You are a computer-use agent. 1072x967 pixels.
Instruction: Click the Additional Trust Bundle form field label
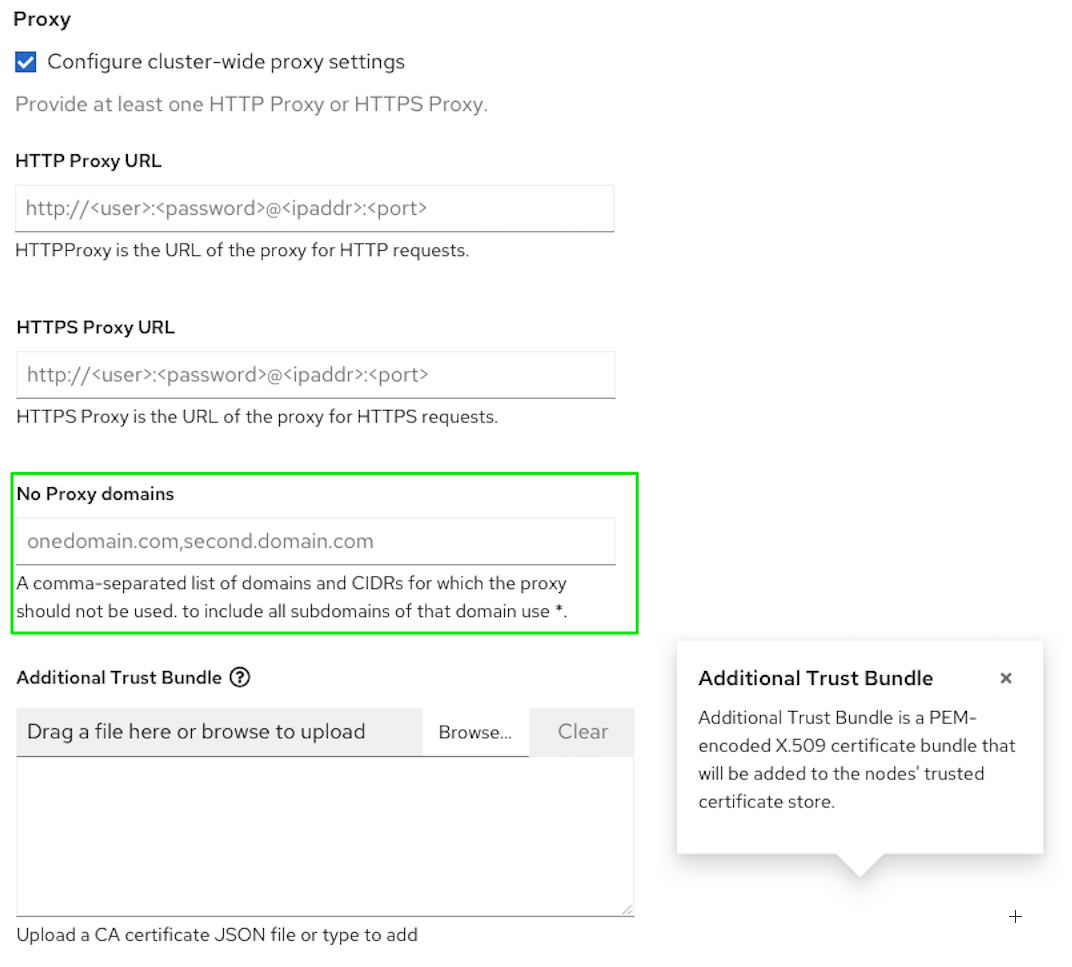119,677
